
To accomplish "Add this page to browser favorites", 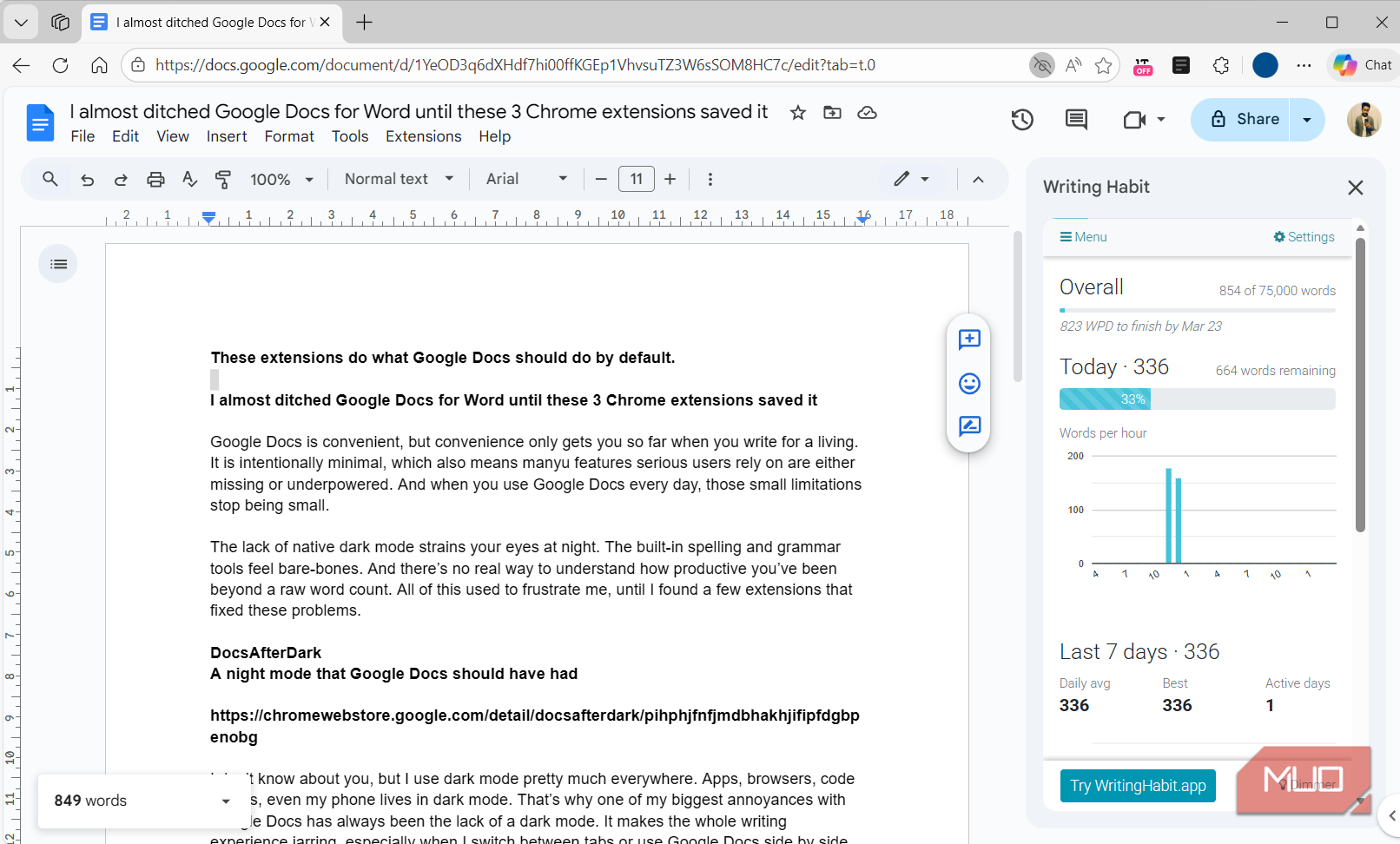I will coord(1103,65).
